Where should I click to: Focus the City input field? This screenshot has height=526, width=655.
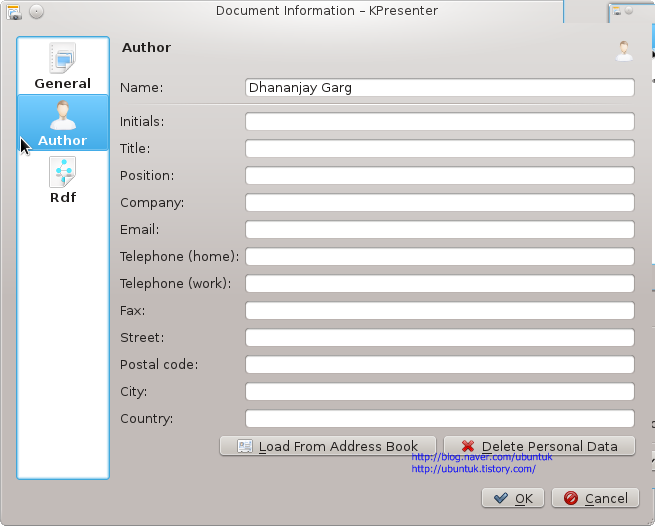pyautogui.click(x=439, y=391)
